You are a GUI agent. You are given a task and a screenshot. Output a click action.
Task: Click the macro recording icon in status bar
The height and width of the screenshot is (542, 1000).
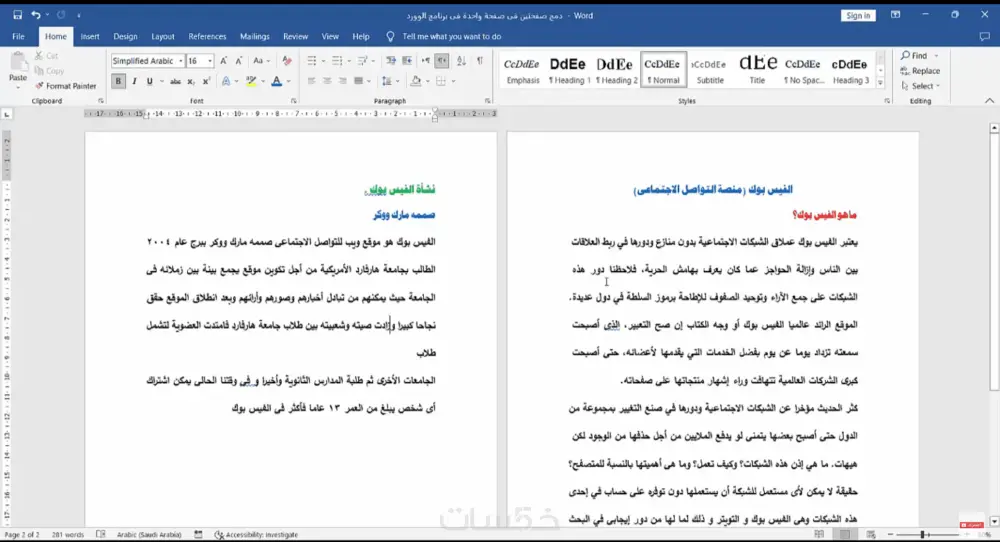[x=198, y=534]
